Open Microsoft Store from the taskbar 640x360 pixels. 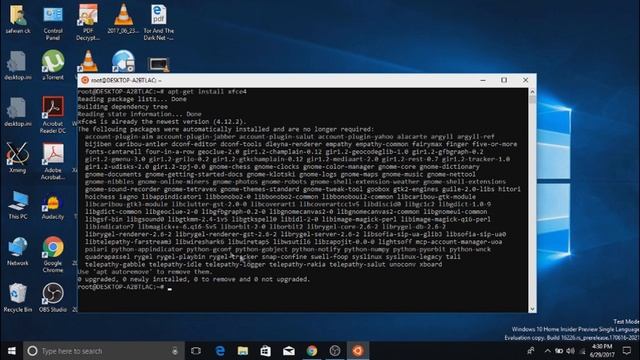point(266,351)
